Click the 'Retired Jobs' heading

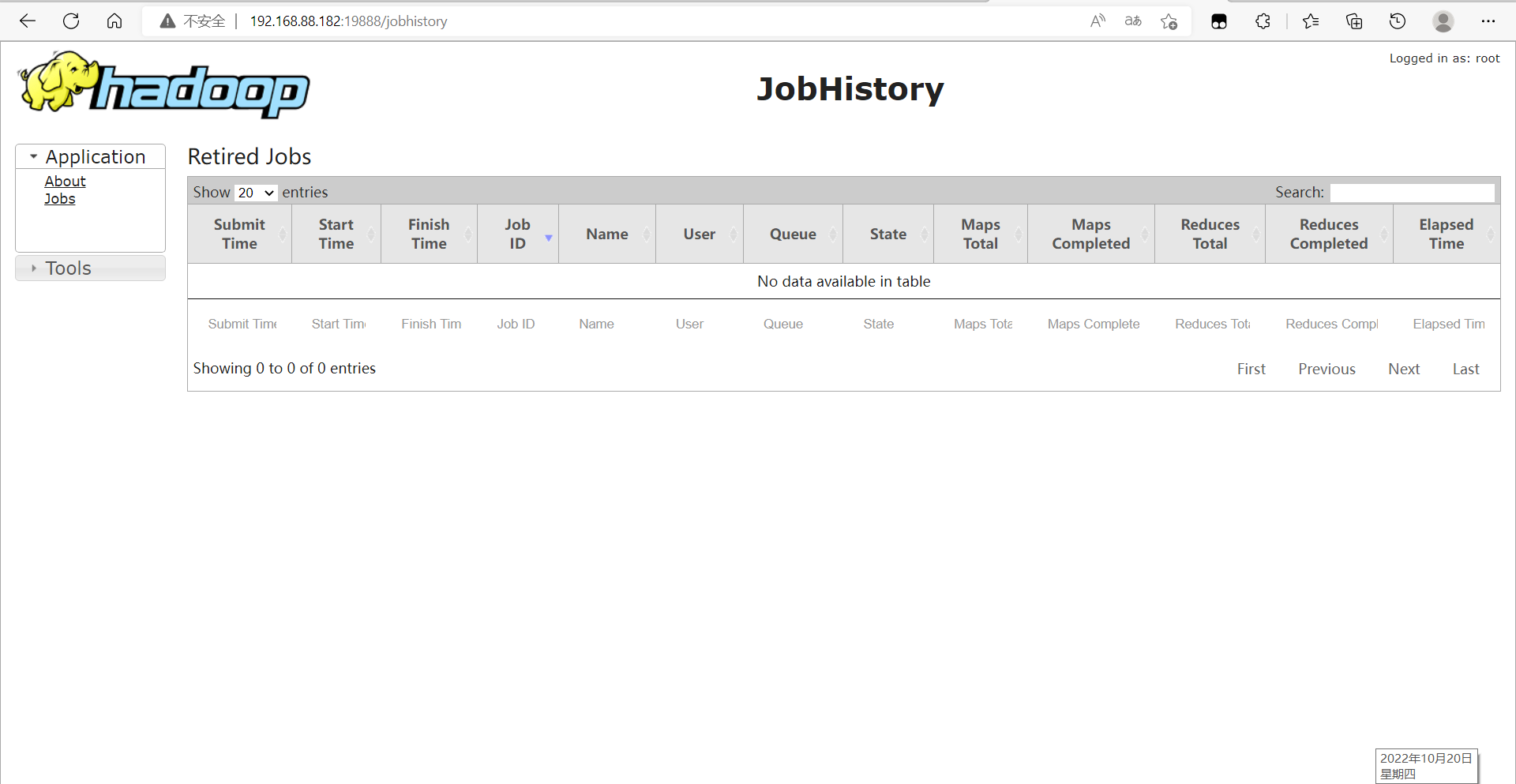point(250,156)
